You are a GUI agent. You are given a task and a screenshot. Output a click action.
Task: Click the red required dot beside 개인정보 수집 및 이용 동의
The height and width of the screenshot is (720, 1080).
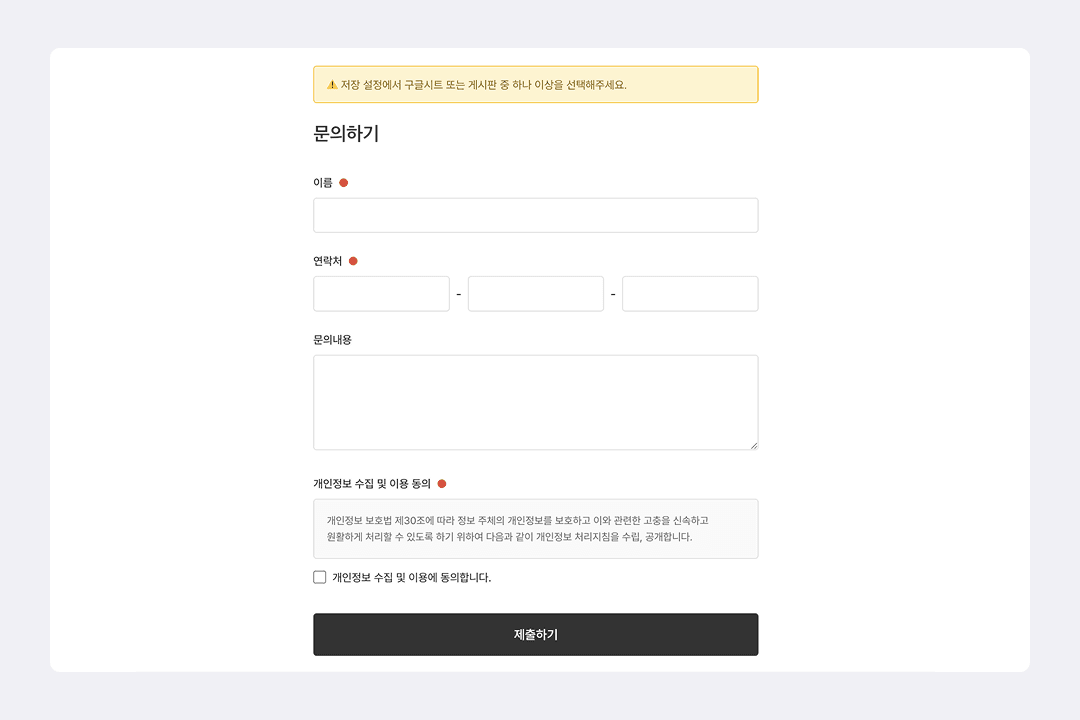(442, 482)
